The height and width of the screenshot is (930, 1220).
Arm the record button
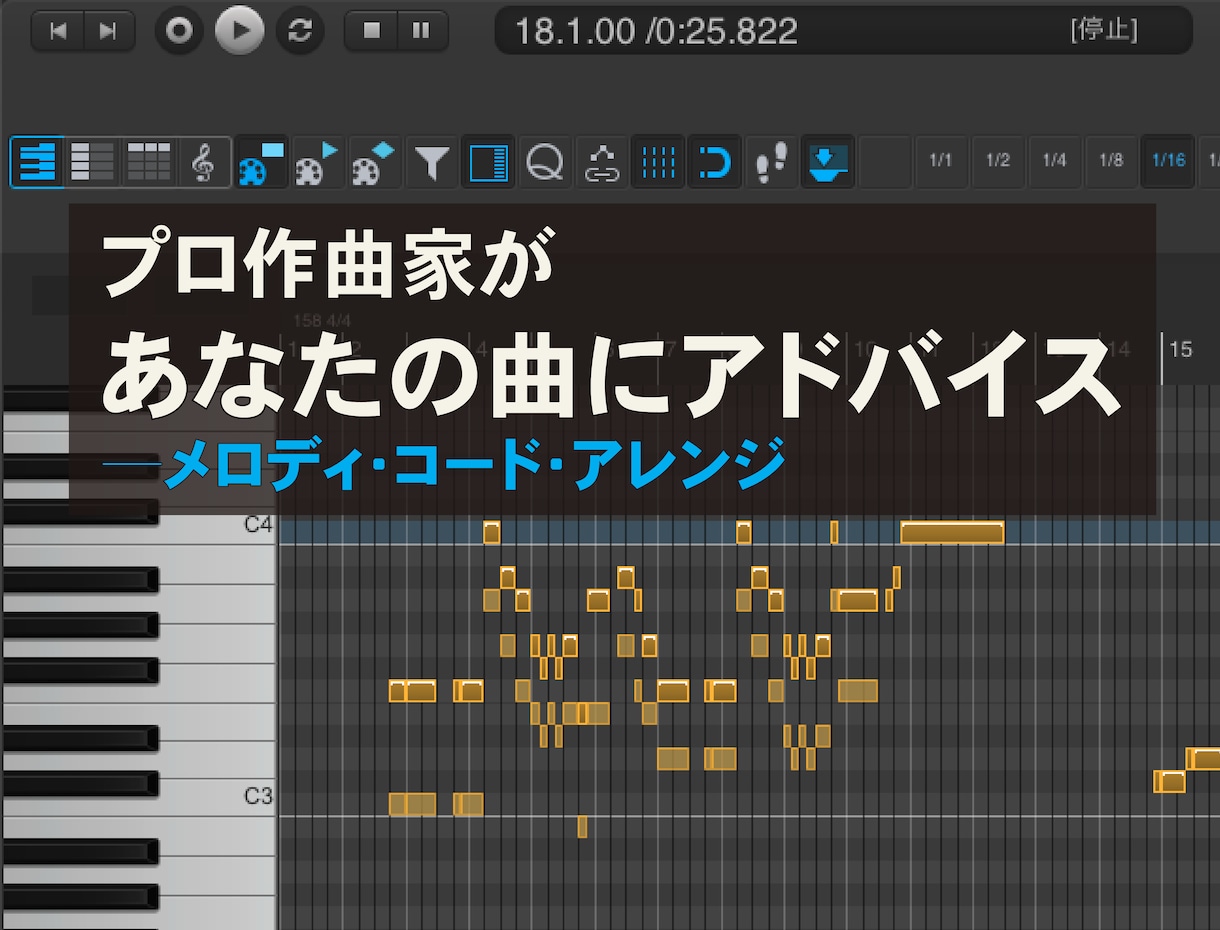[179, 31]
